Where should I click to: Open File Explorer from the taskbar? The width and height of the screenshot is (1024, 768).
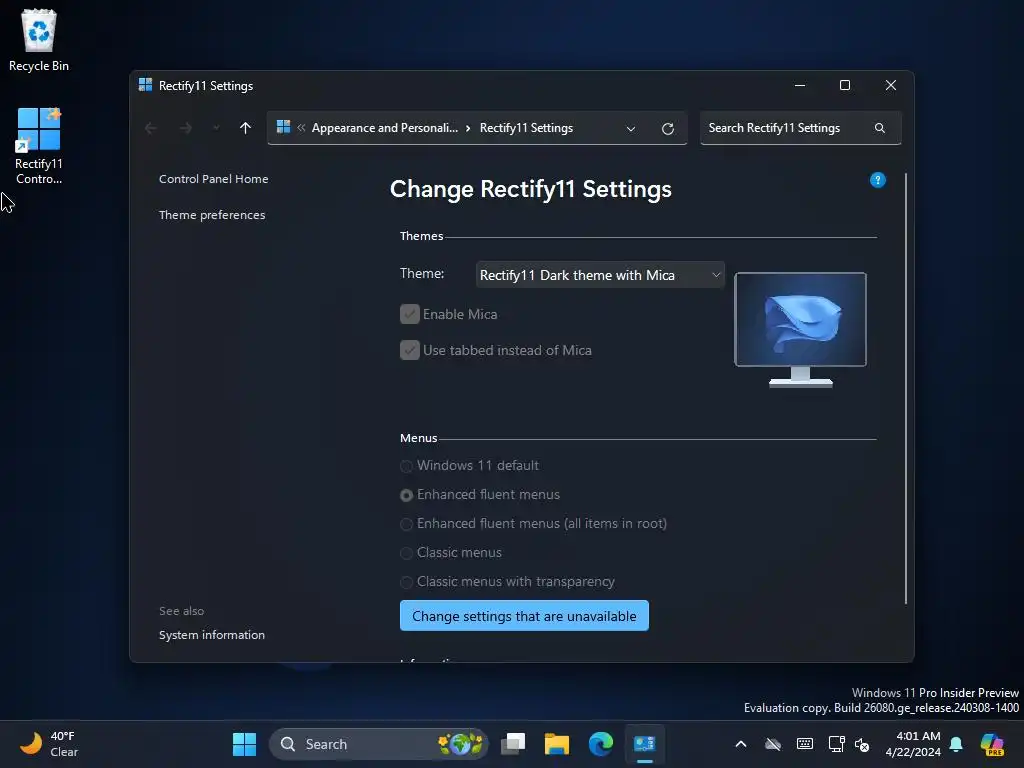click(557, 744)
